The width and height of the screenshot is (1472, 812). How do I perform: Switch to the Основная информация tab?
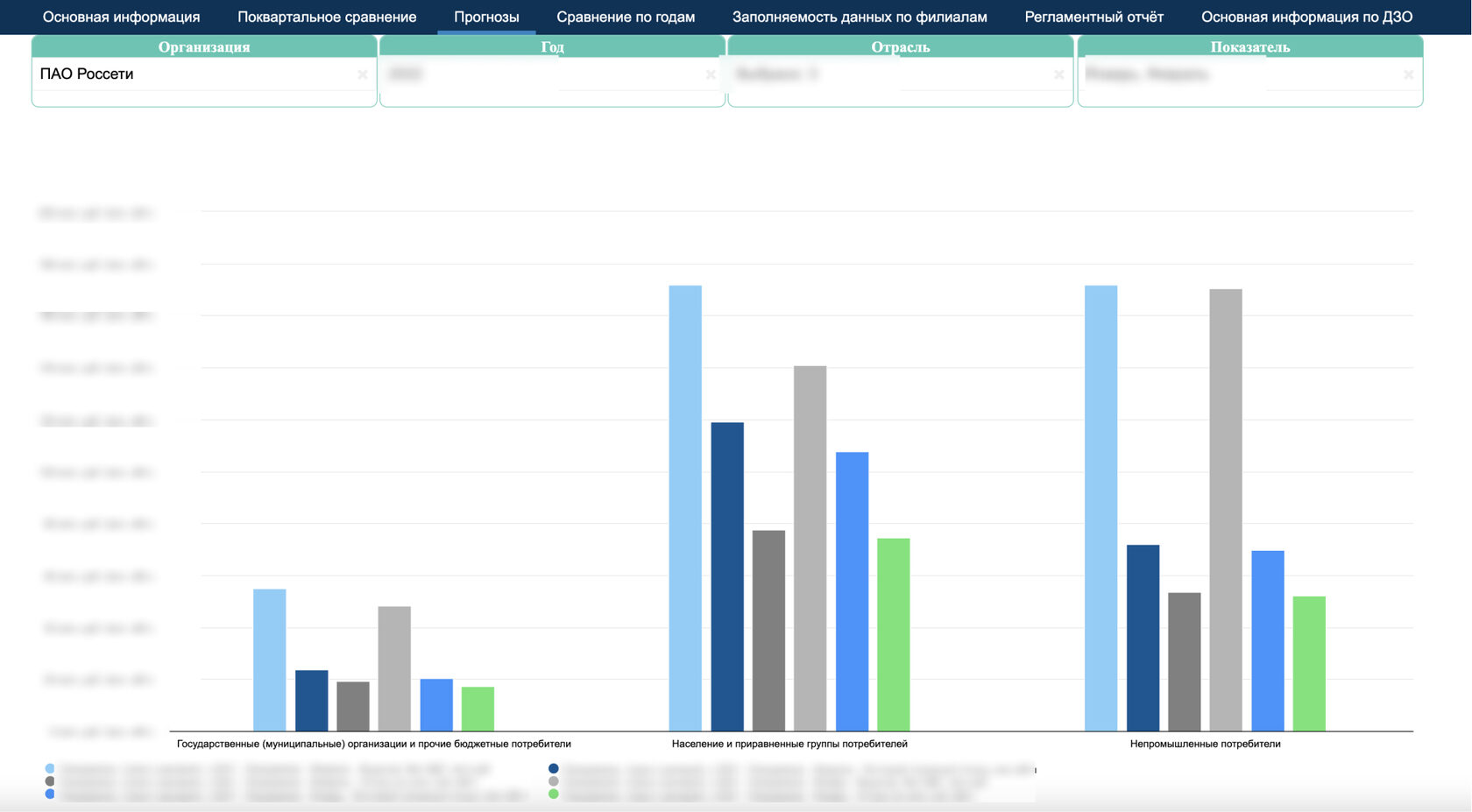tap(121, 17)
